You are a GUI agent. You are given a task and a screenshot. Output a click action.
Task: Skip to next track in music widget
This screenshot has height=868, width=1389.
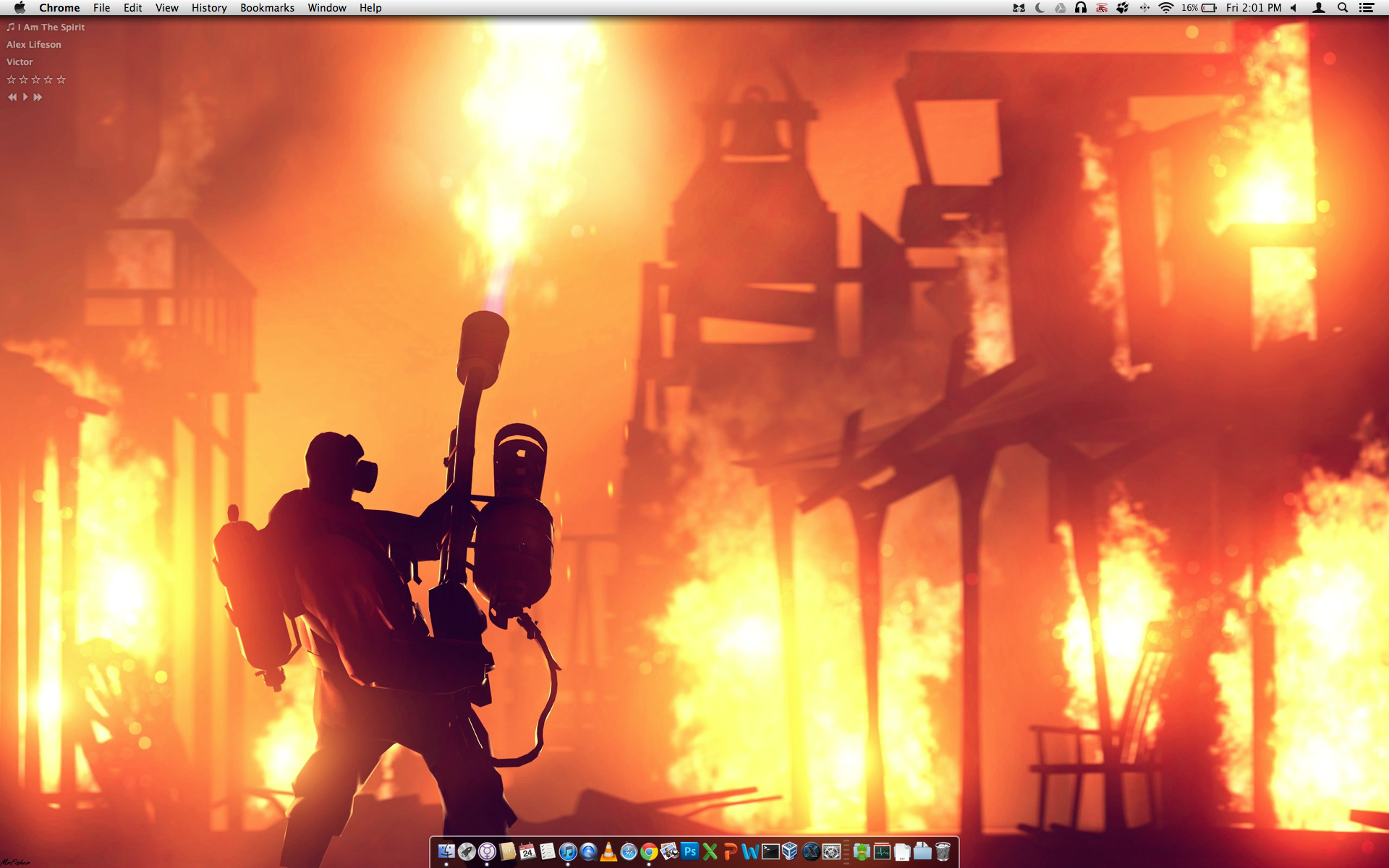tap(38, 97)
